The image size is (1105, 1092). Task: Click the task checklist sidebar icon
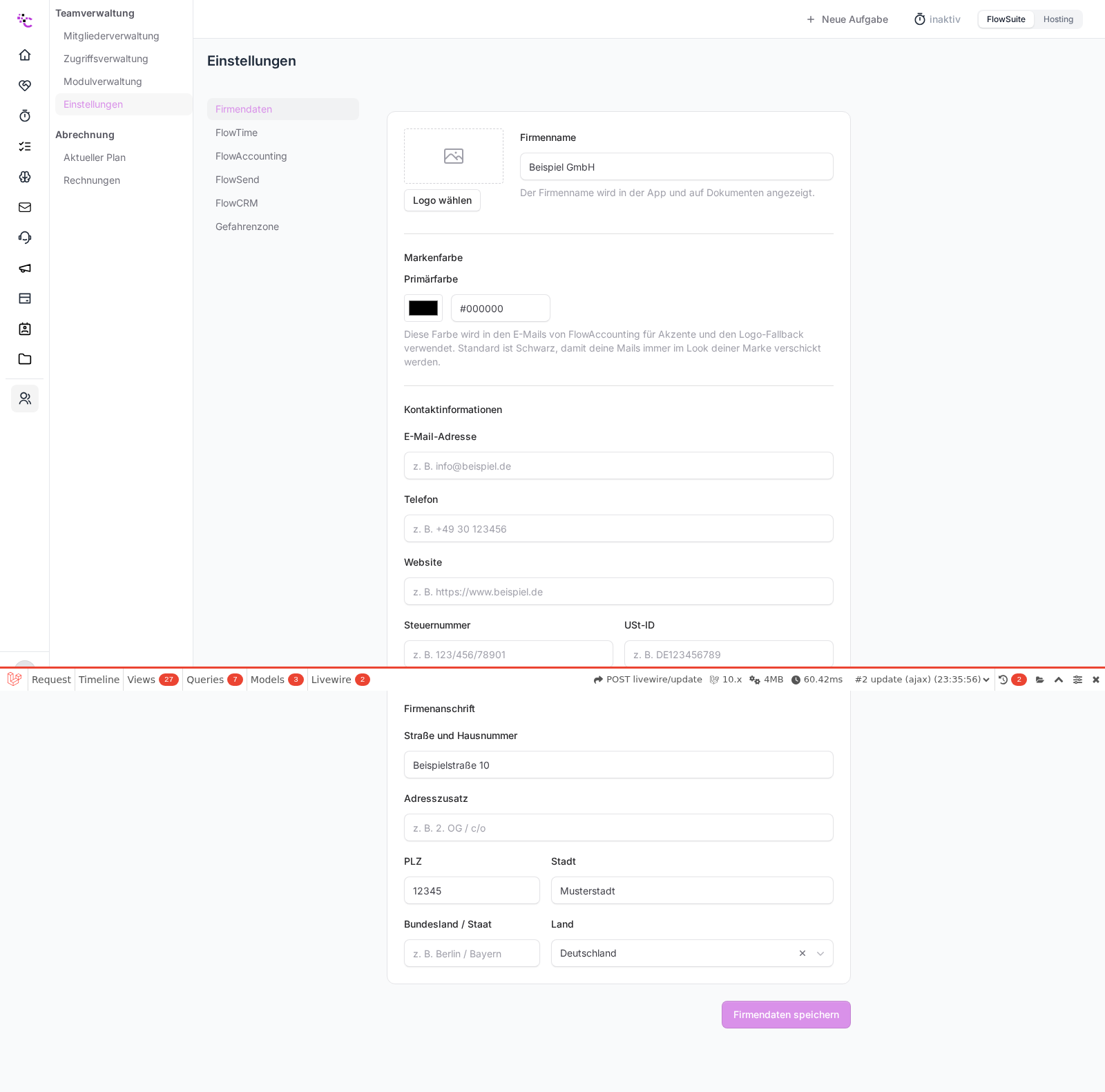point(25,146)
